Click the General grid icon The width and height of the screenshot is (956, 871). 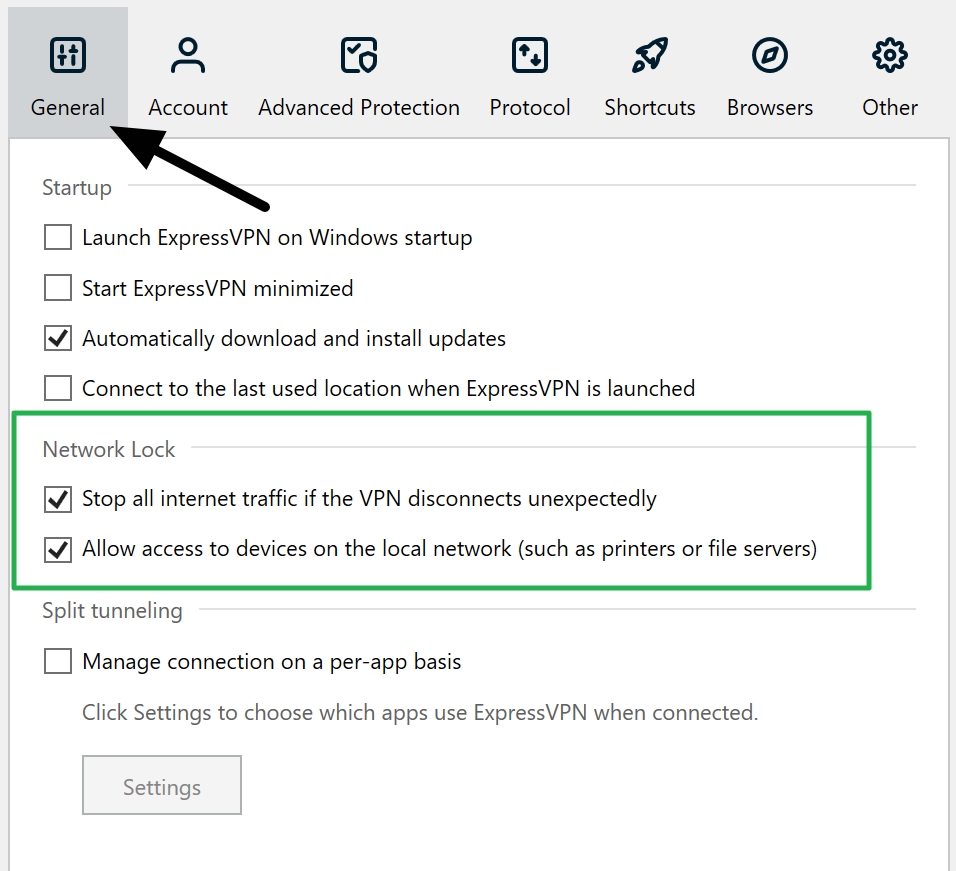coord(67,55)
